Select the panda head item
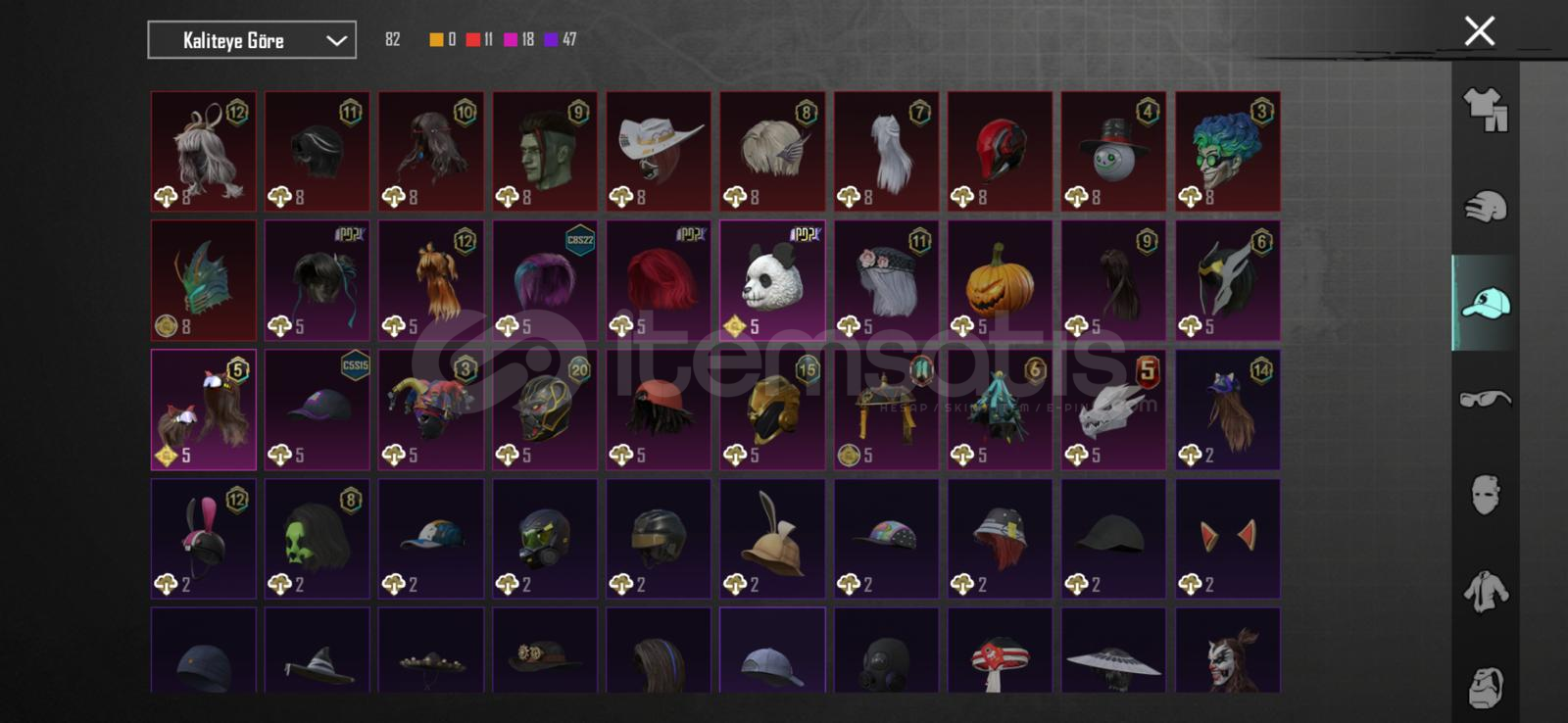Viewport: 1568px width, 723px height. 772,281
